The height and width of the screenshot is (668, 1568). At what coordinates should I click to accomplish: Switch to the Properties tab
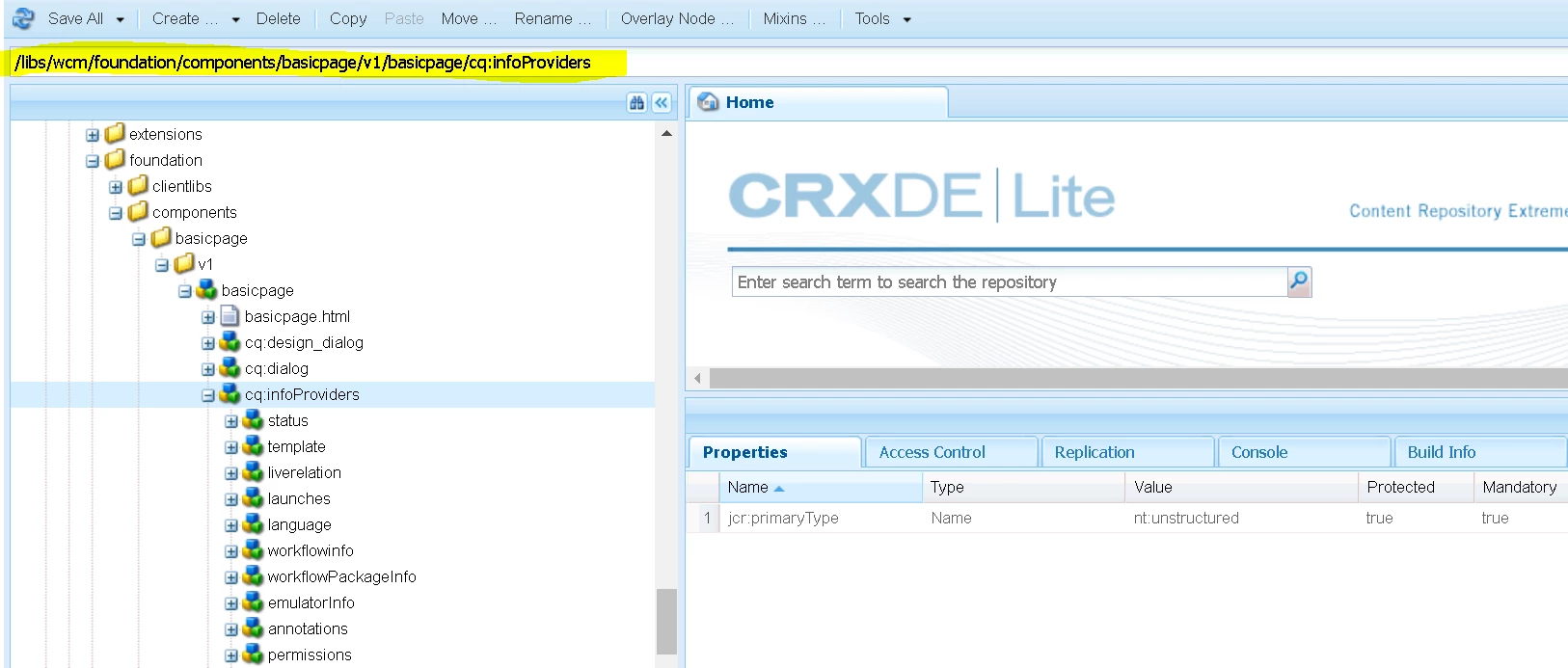click(774, 452)
